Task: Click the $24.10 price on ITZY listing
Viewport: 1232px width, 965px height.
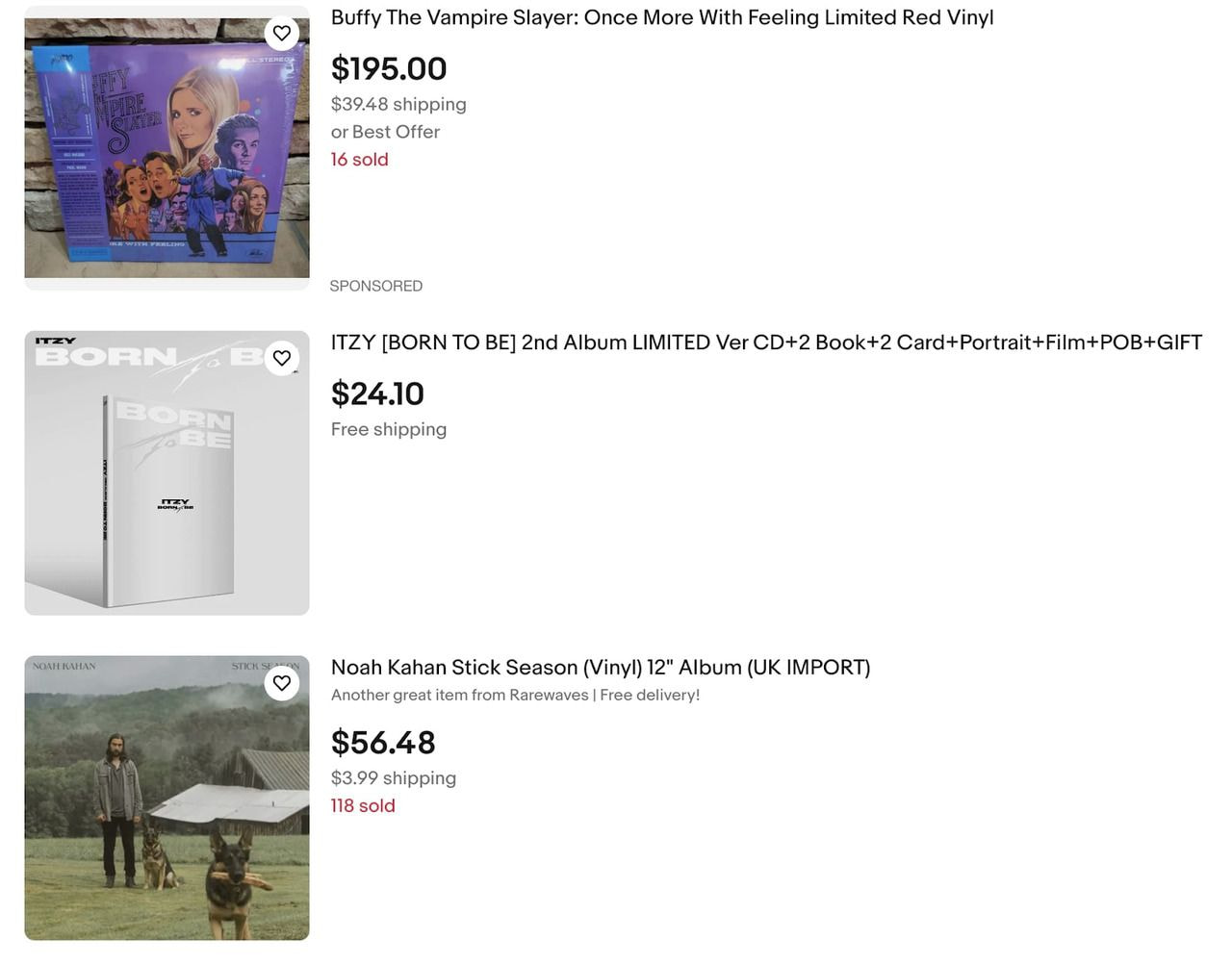Action: (377, 394)
